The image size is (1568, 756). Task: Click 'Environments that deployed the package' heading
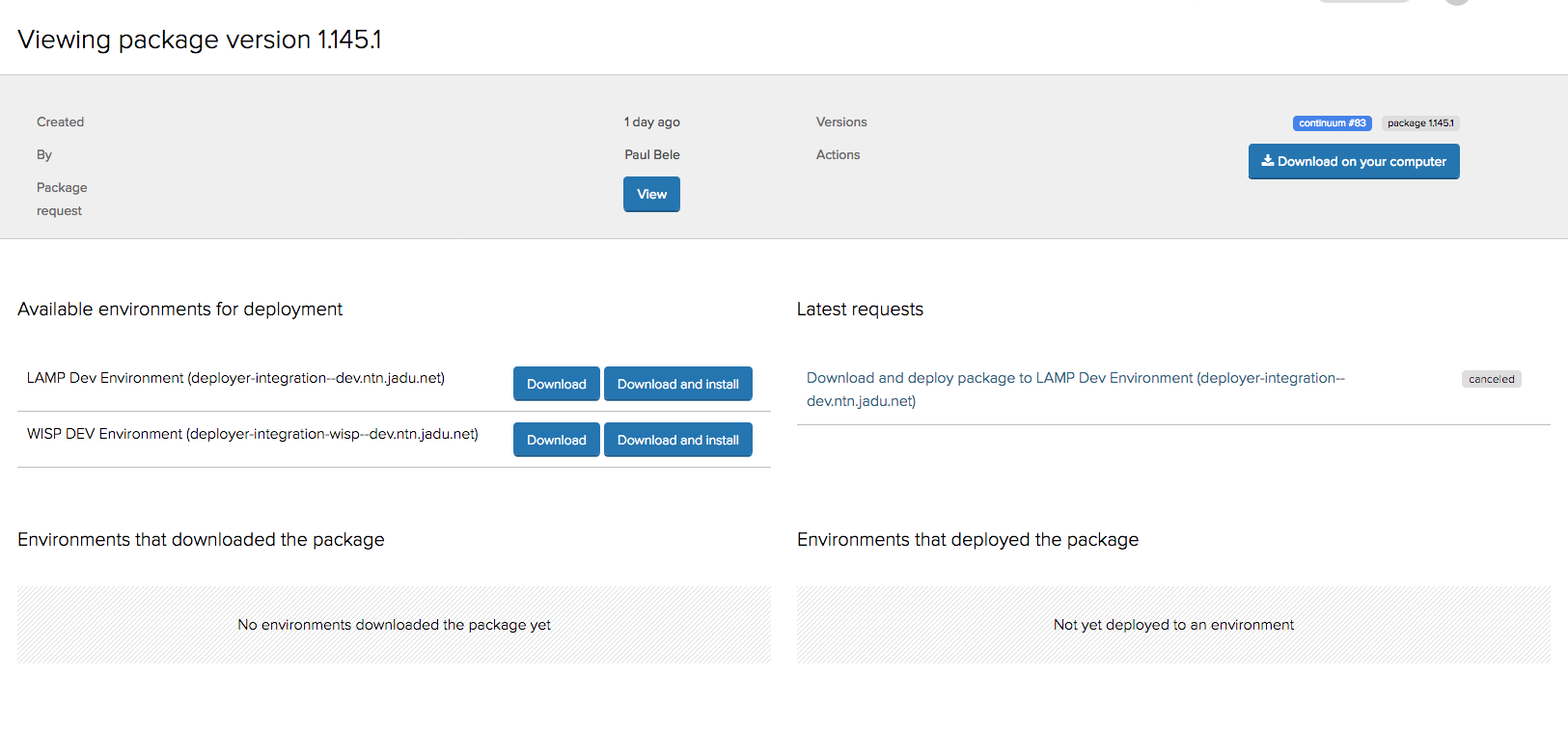click(x=968, y=539)
